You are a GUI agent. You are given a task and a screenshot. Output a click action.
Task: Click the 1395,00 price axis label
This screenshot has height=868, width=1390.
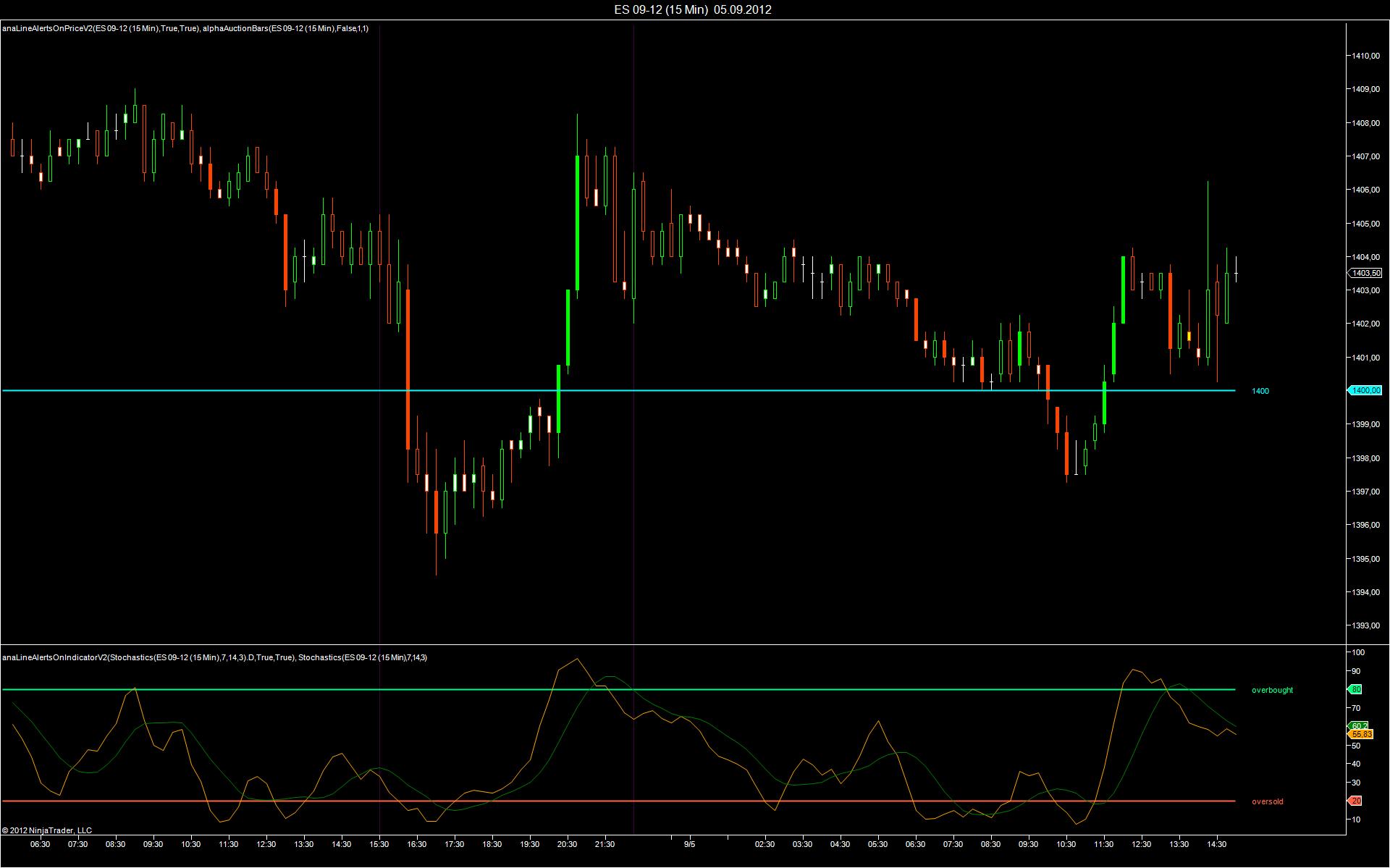tap(1365, 559)
